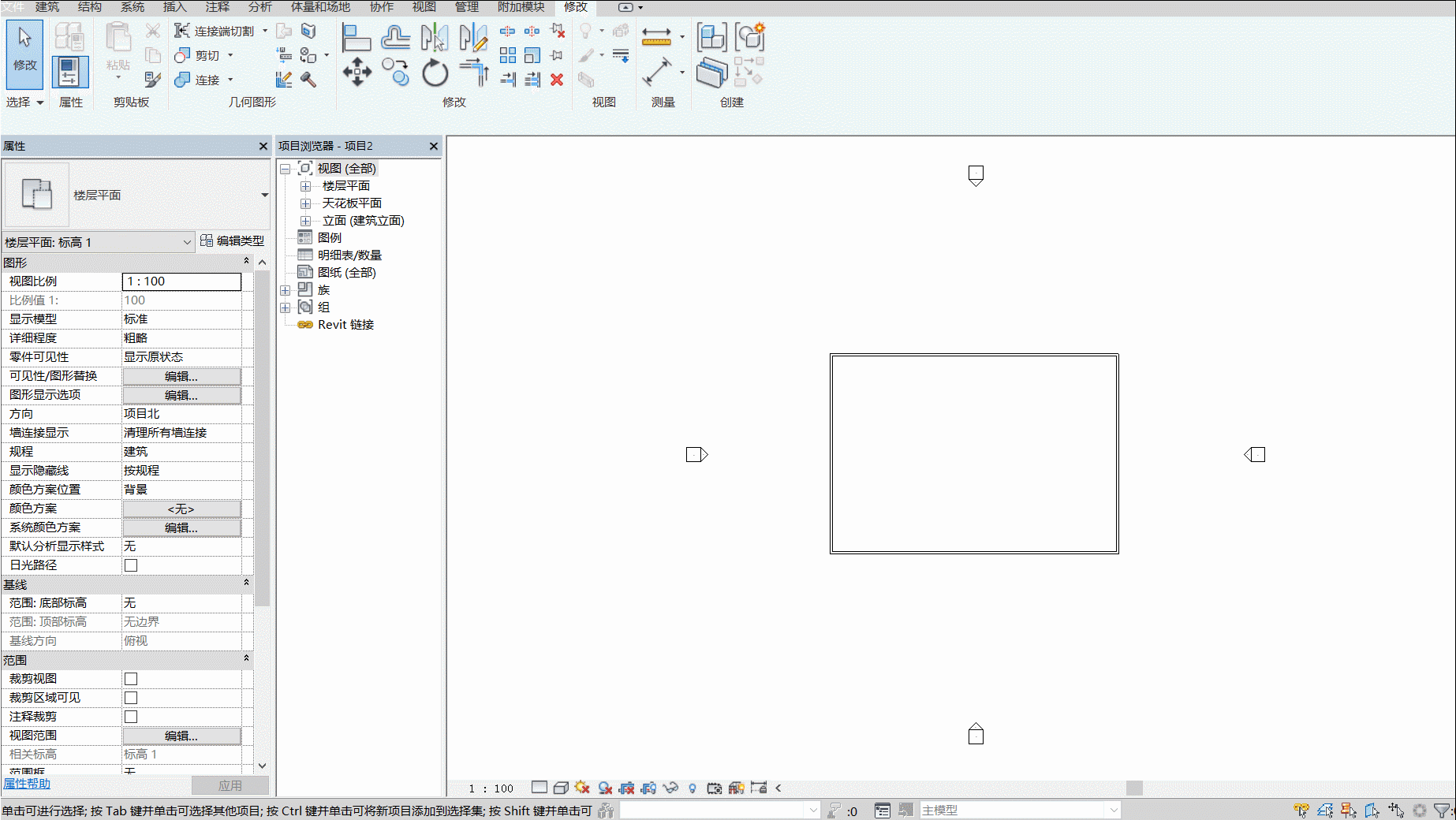Open the 建筑 ribbon tab
The width and height of the screenshot is (1456, 820).
[47, 7]
